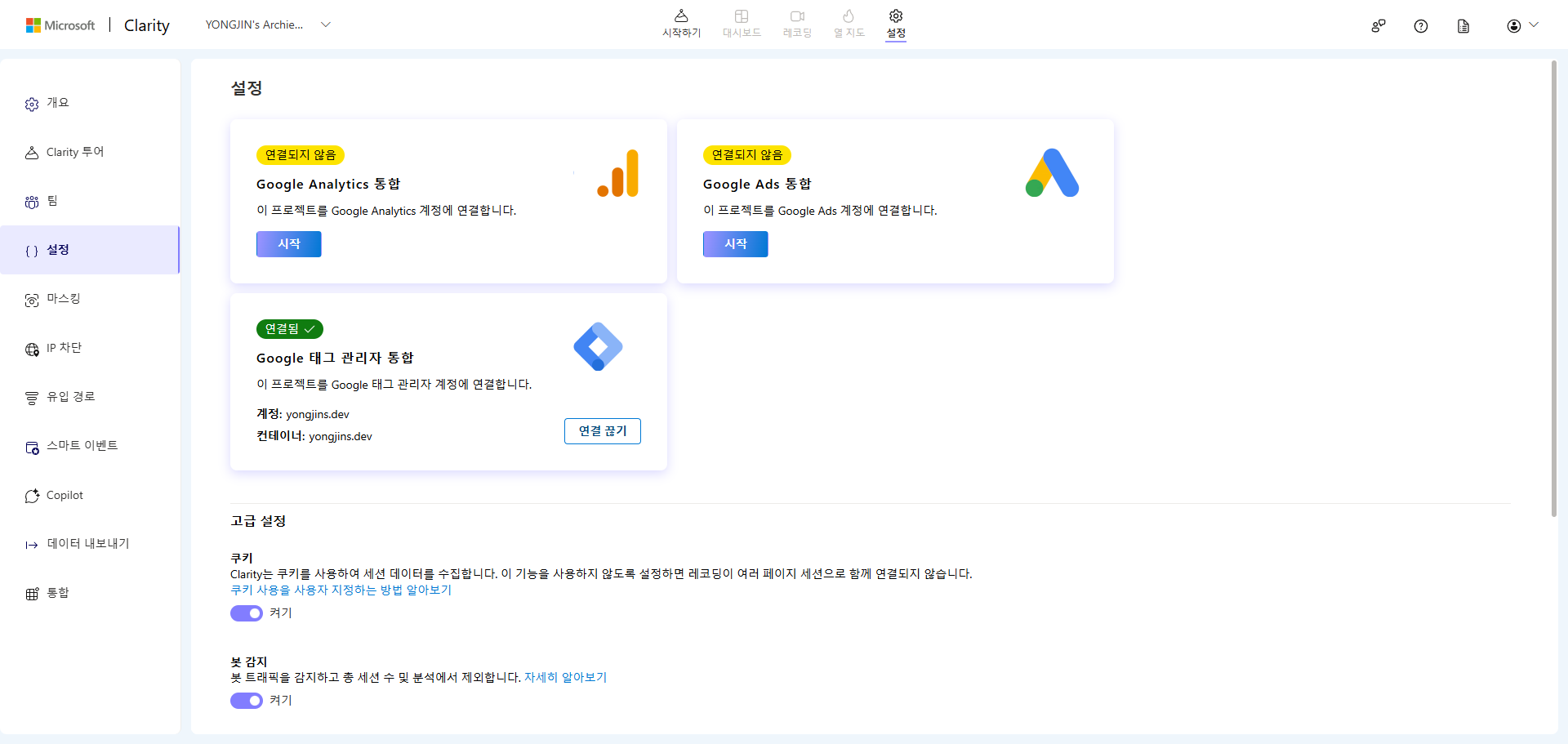Click 시작 button for Google Analytics 통합
1568x744 pixels.
click(x=289, y=244)
